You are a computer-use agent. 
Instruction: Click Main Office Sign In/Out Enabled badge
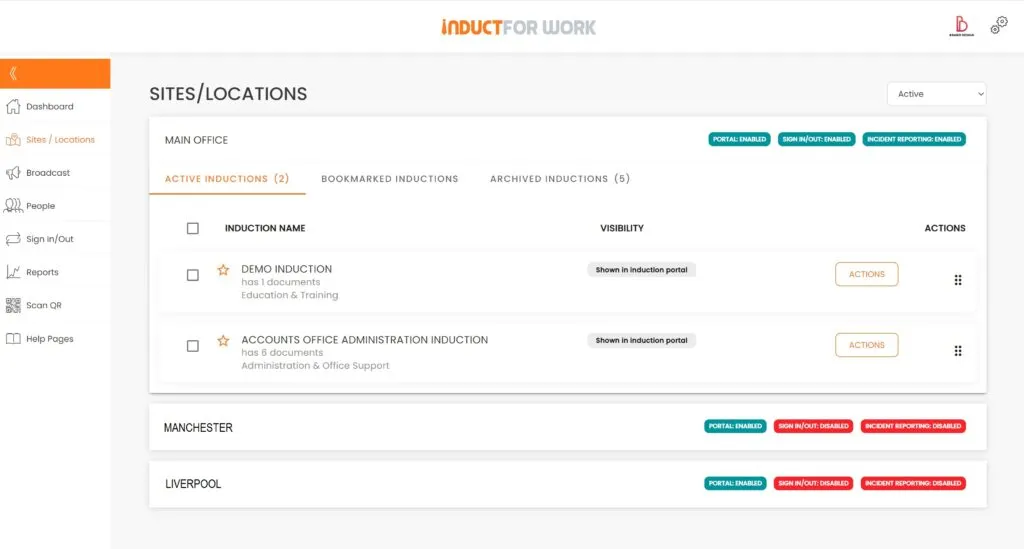[816, 139]
